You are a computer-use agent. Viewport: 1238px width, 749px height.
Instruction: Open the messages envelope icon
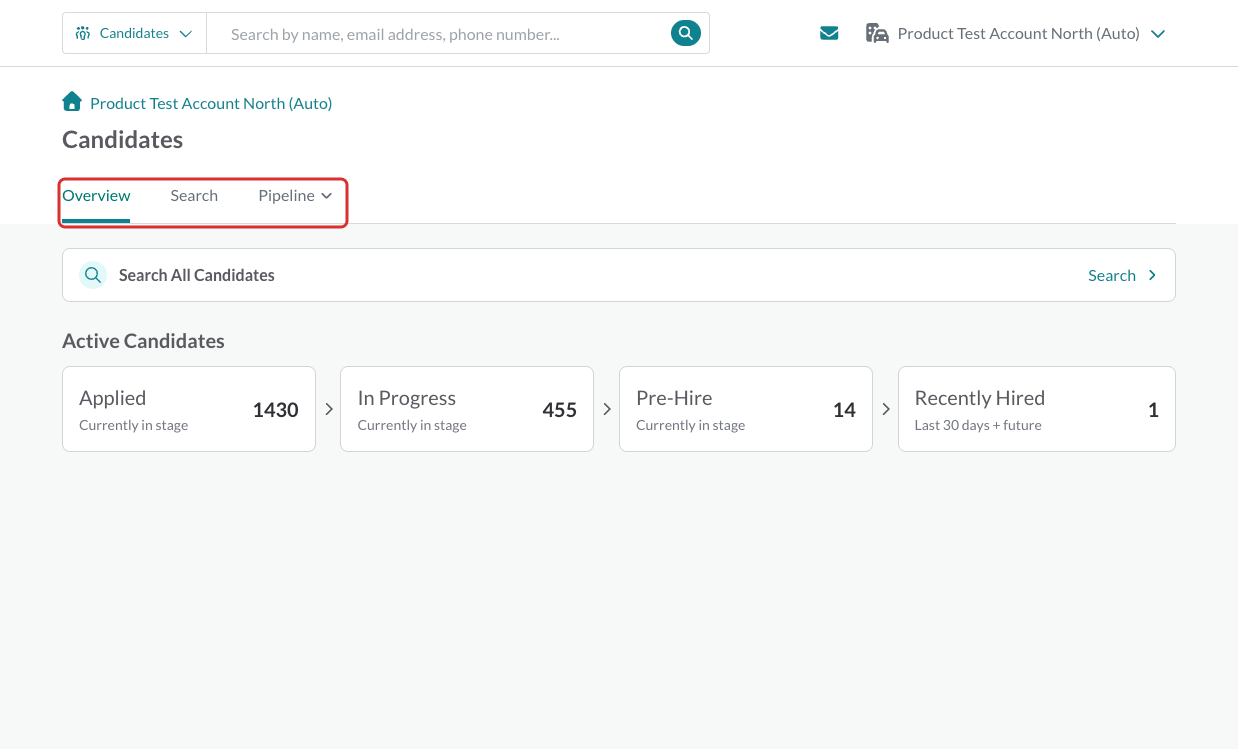(829, 34)
